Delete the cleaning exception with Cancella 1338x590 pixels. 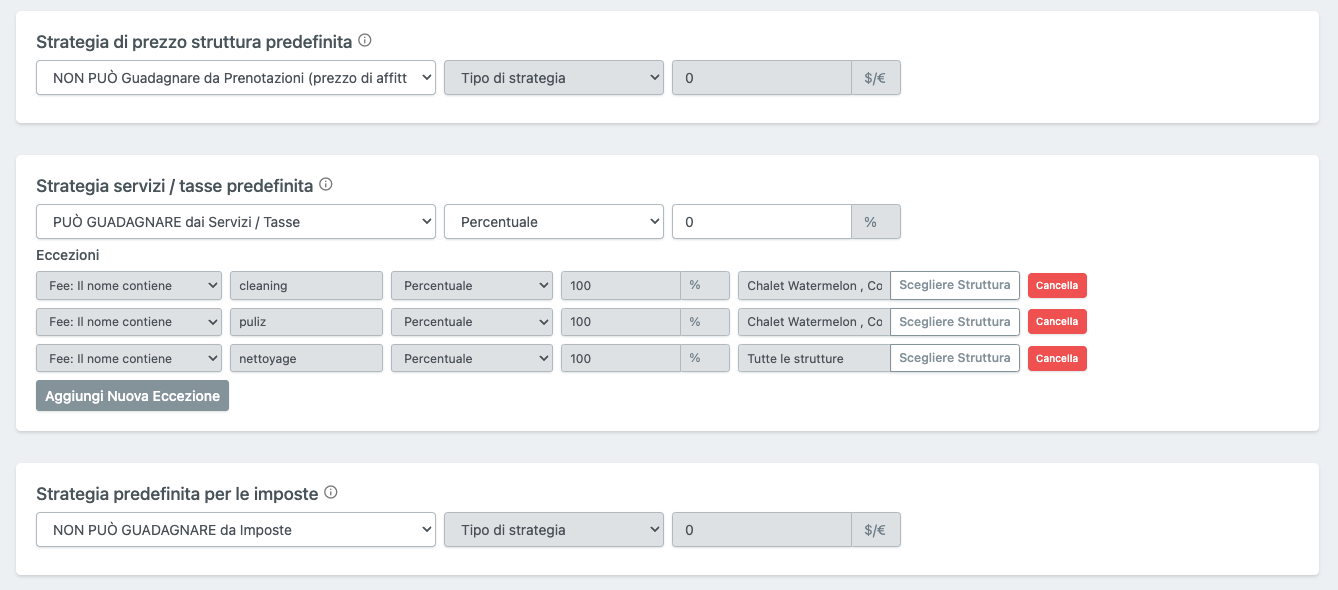click(x=1057, y=286)
